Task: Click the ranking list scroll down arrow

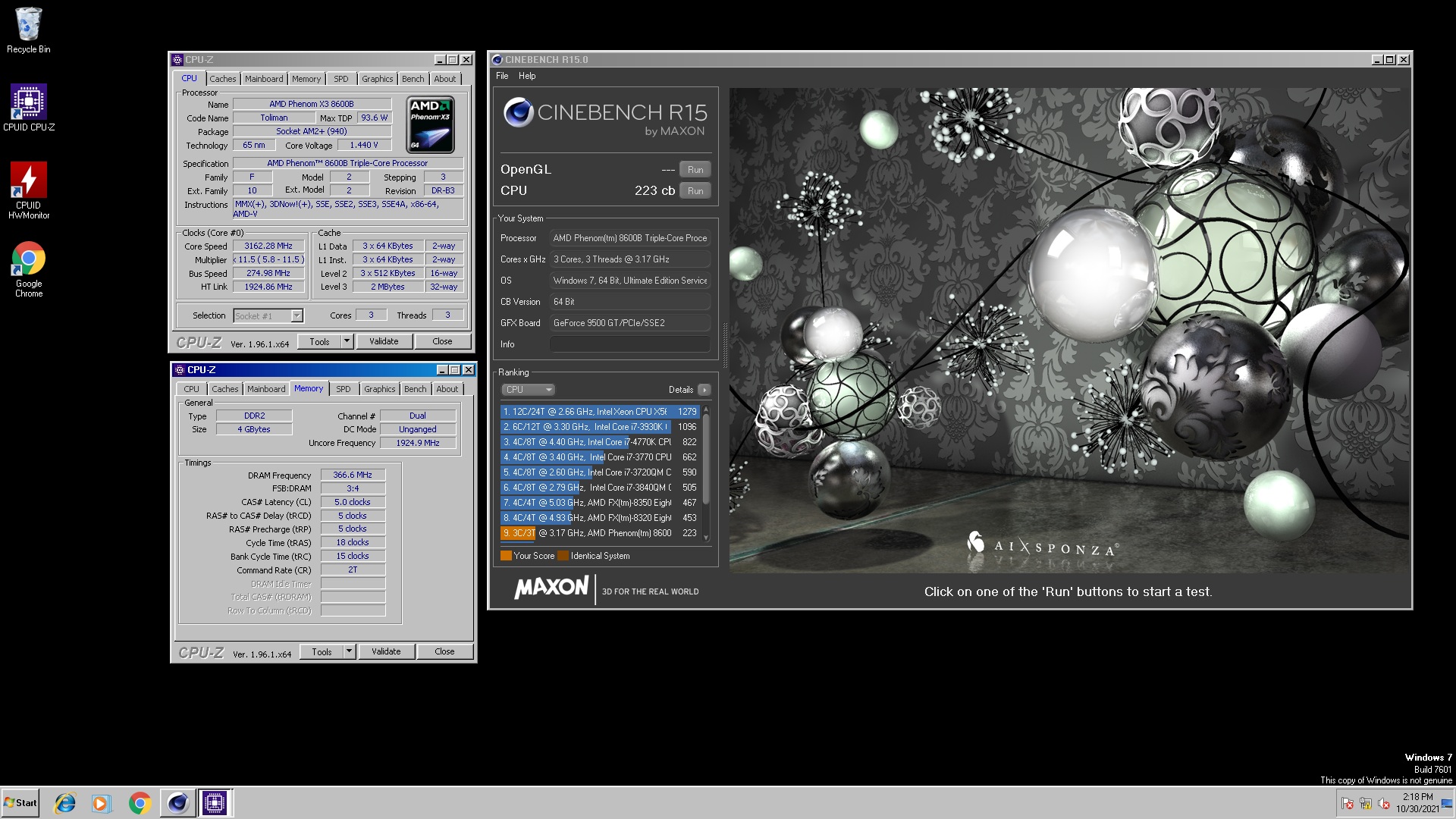Action: coord(706,538)
